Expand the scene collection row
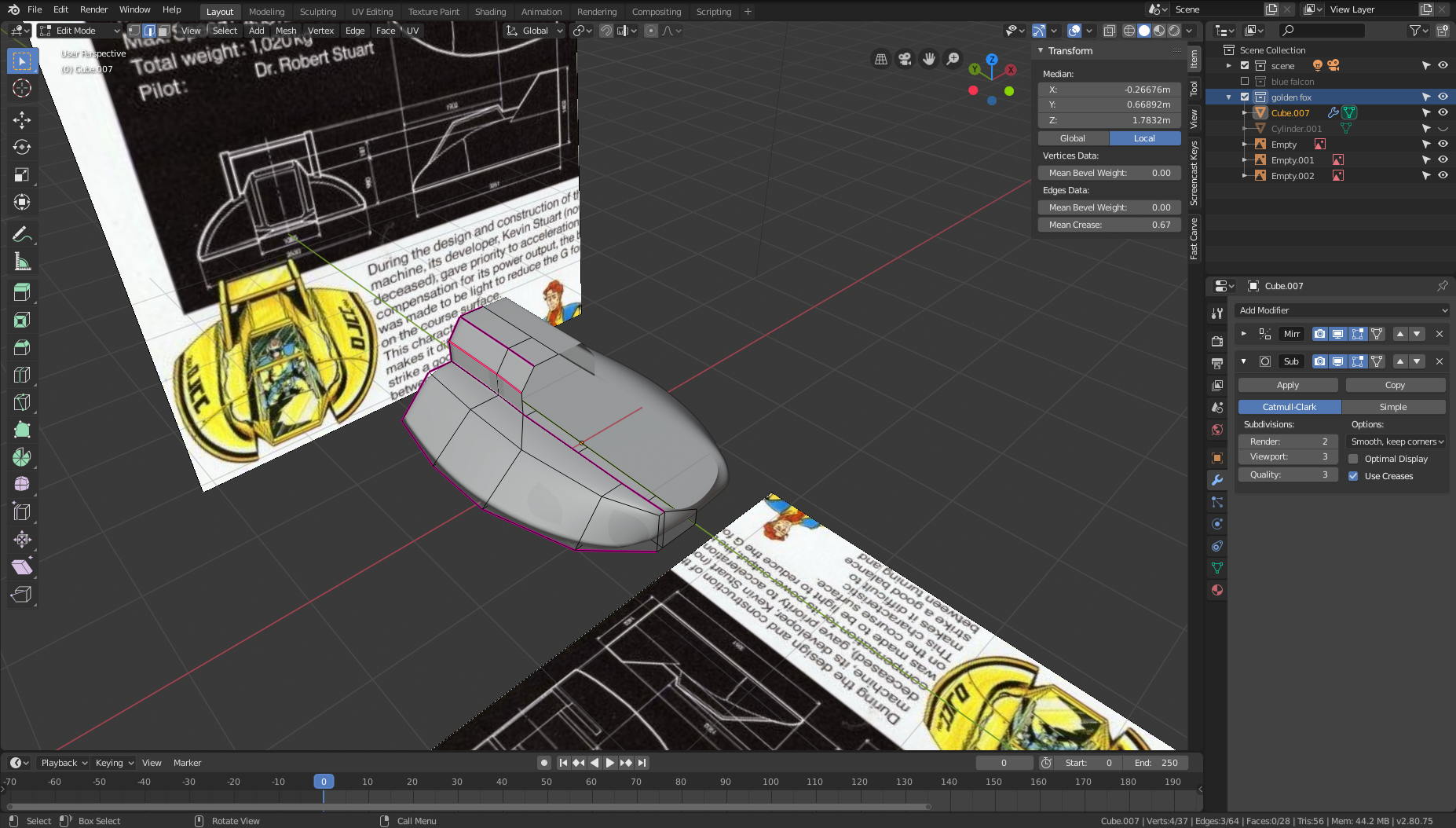The width and height of the screenshot is (1456, 828). point(1229,65)
